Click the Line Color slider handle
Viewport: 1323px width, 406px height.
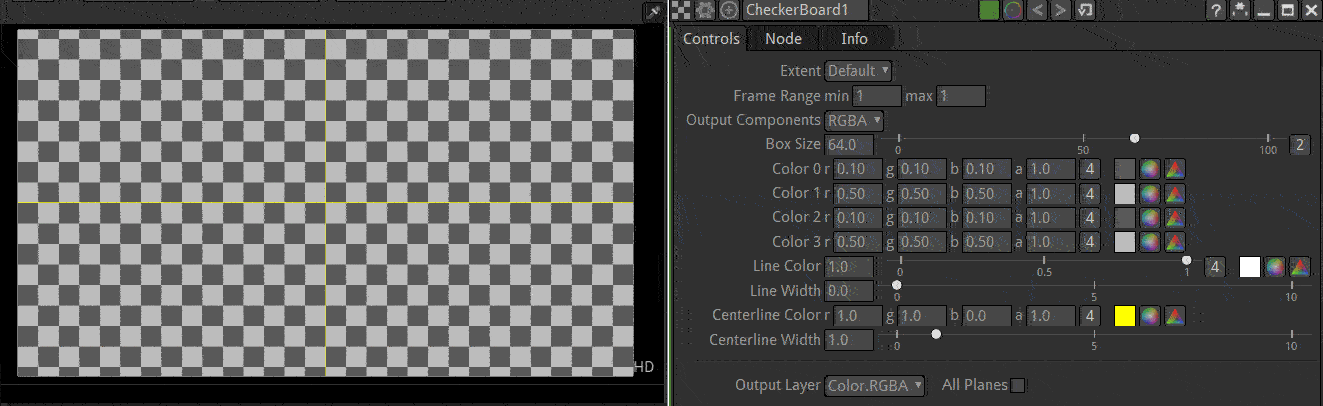click(1186, 260)
